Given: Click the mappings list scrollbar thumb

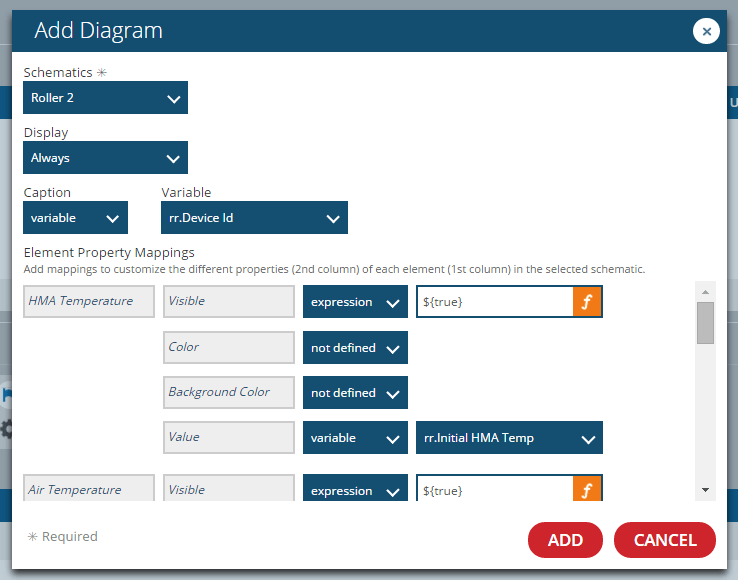Looking at the screenshot, I should 705,323.
